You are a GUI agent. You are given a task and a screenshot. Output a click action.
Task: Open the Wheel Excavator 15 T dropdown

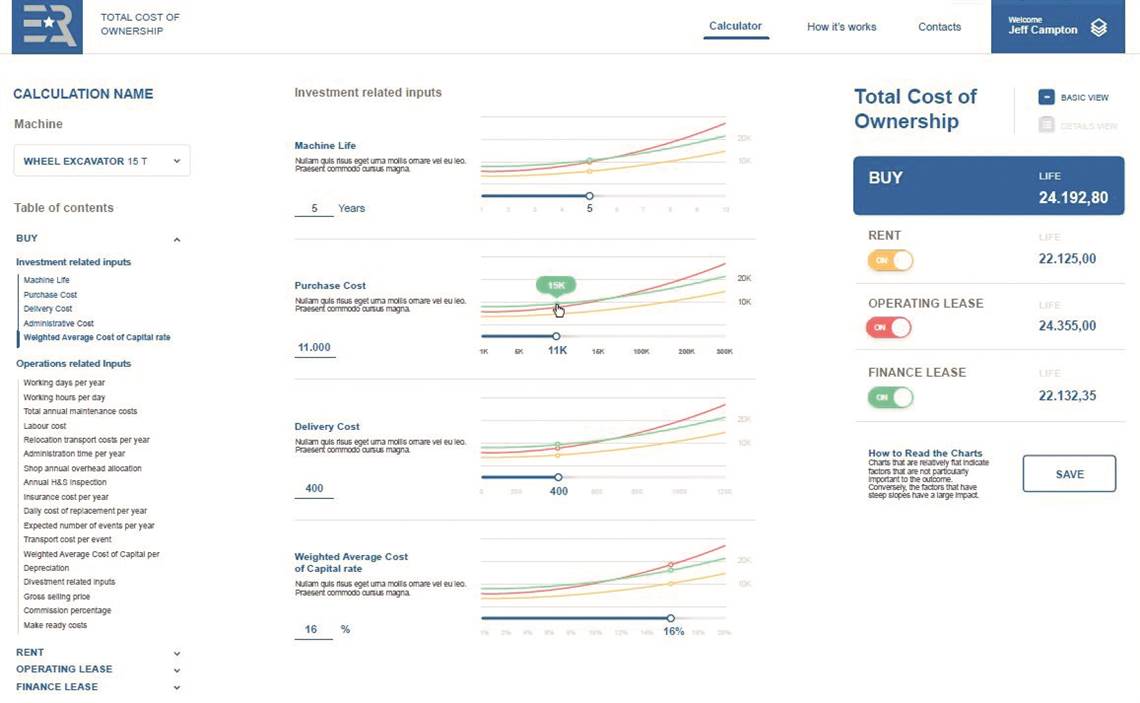(102, 161)
